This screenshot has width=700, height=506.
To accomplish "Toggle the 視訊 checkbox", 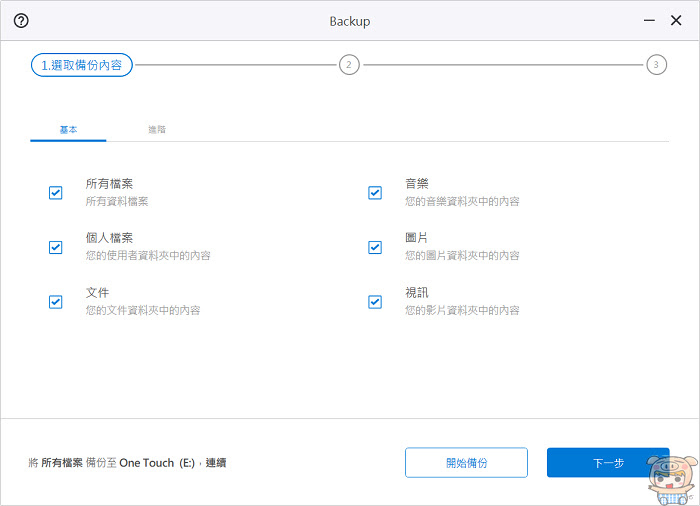I will (x=375, y=302).
